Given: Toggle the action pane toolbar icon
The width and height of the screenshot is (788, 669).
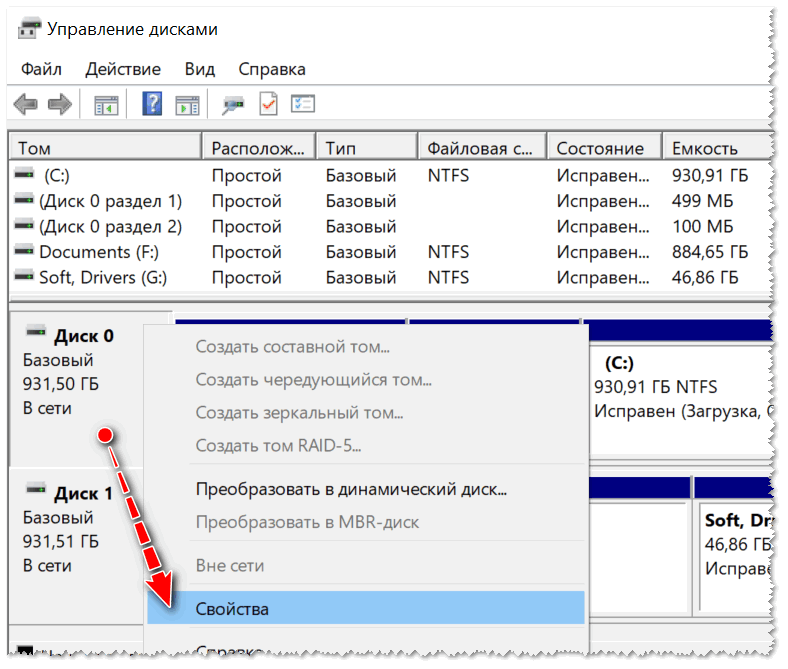Looking at the screenshot, I should click(187, 105).
